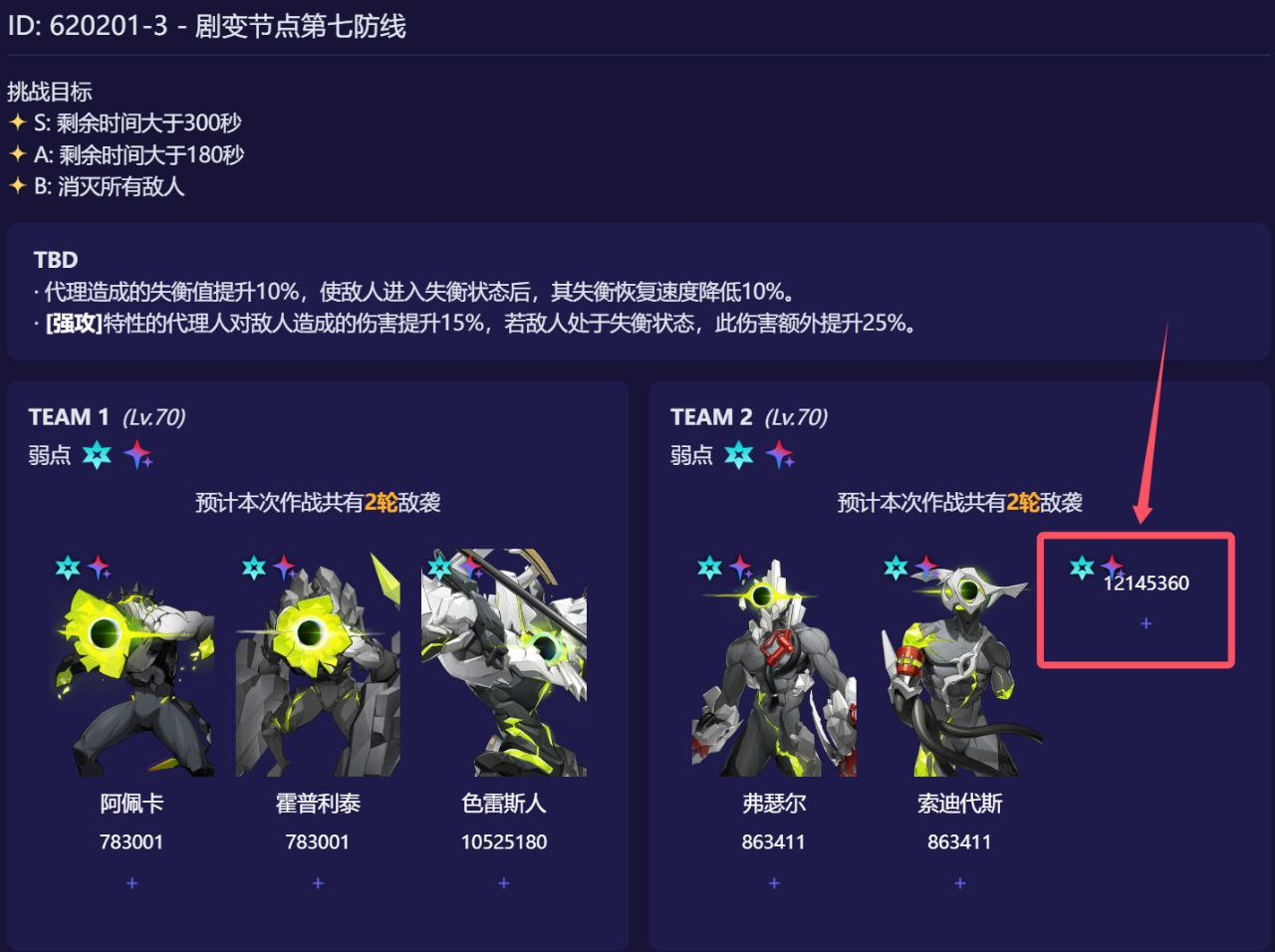Image resolution: width=1275 pixels, height=952 pixels.
Task: Click TEAM 2 ether weakness icon
Action: (780, 455)
